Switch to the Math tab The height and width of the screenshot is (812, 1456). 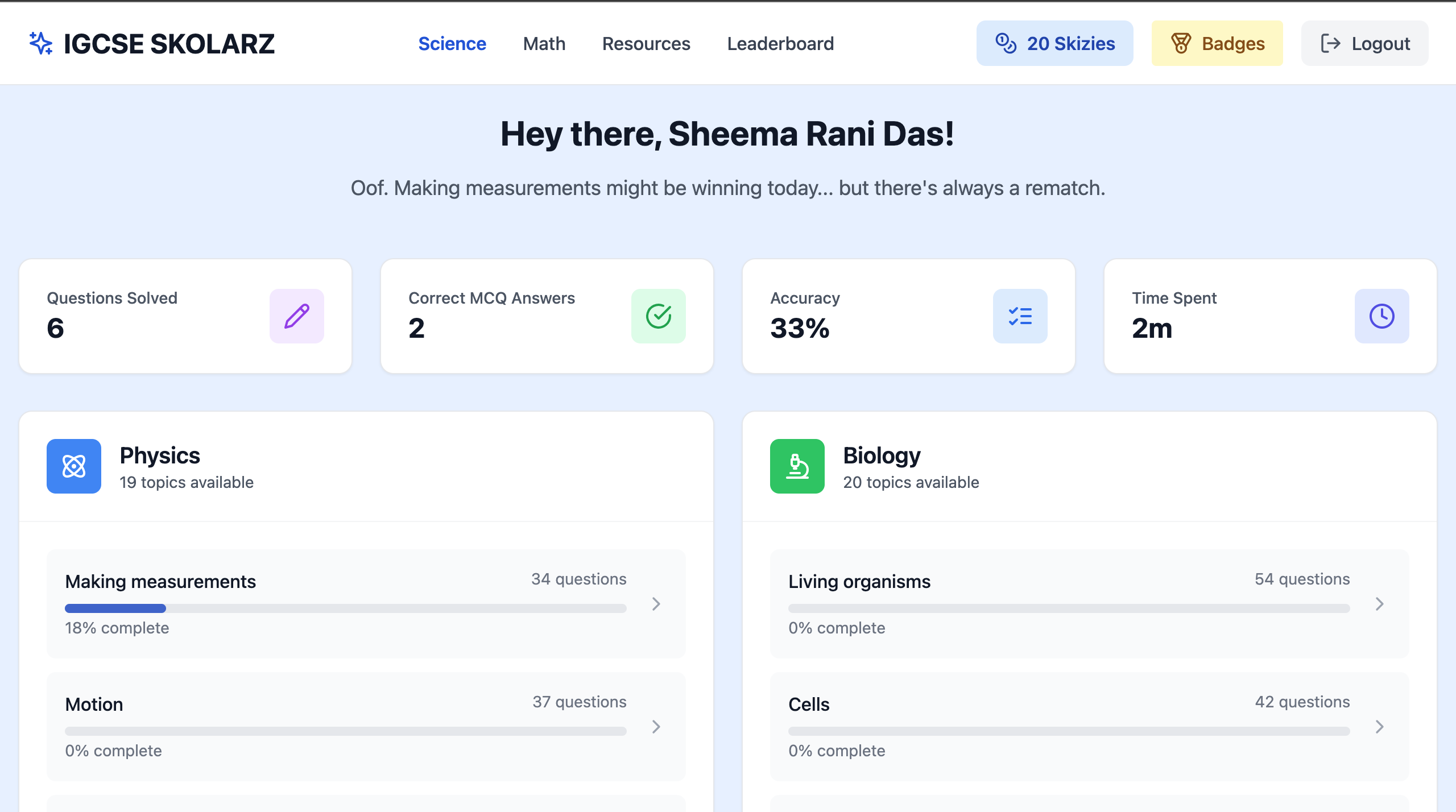point(544,44)
